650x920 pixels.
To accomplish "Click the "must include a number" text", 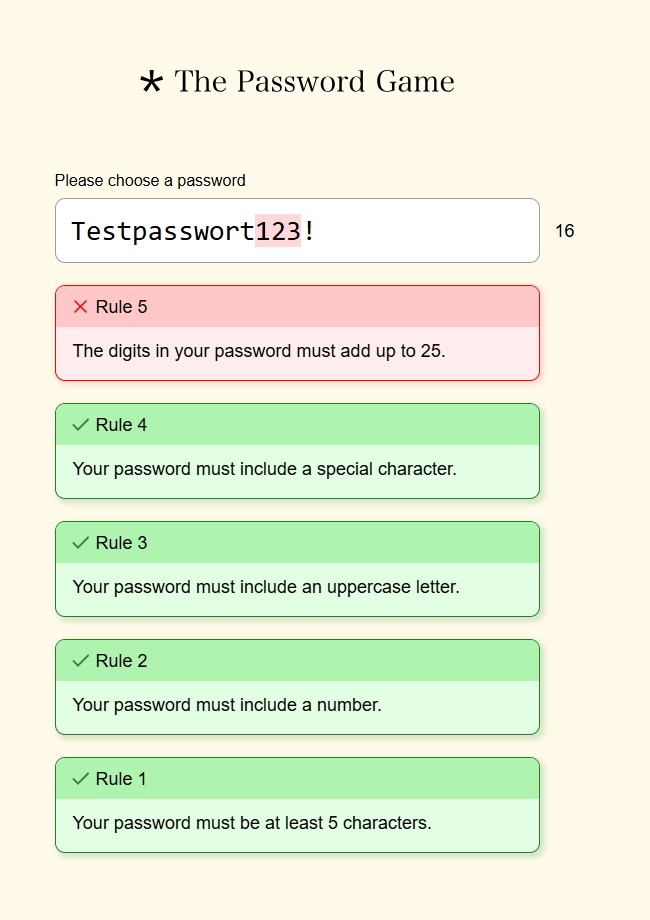I will tap(227, 705).
